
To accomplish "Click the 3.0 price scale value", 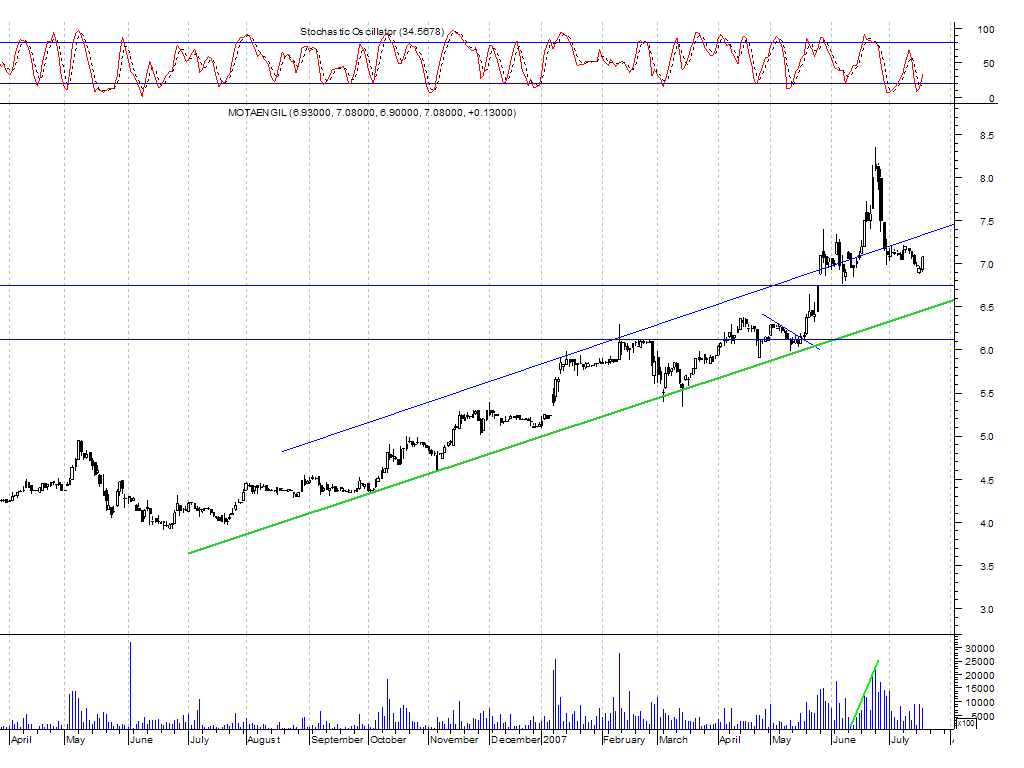I will point(986,609).
